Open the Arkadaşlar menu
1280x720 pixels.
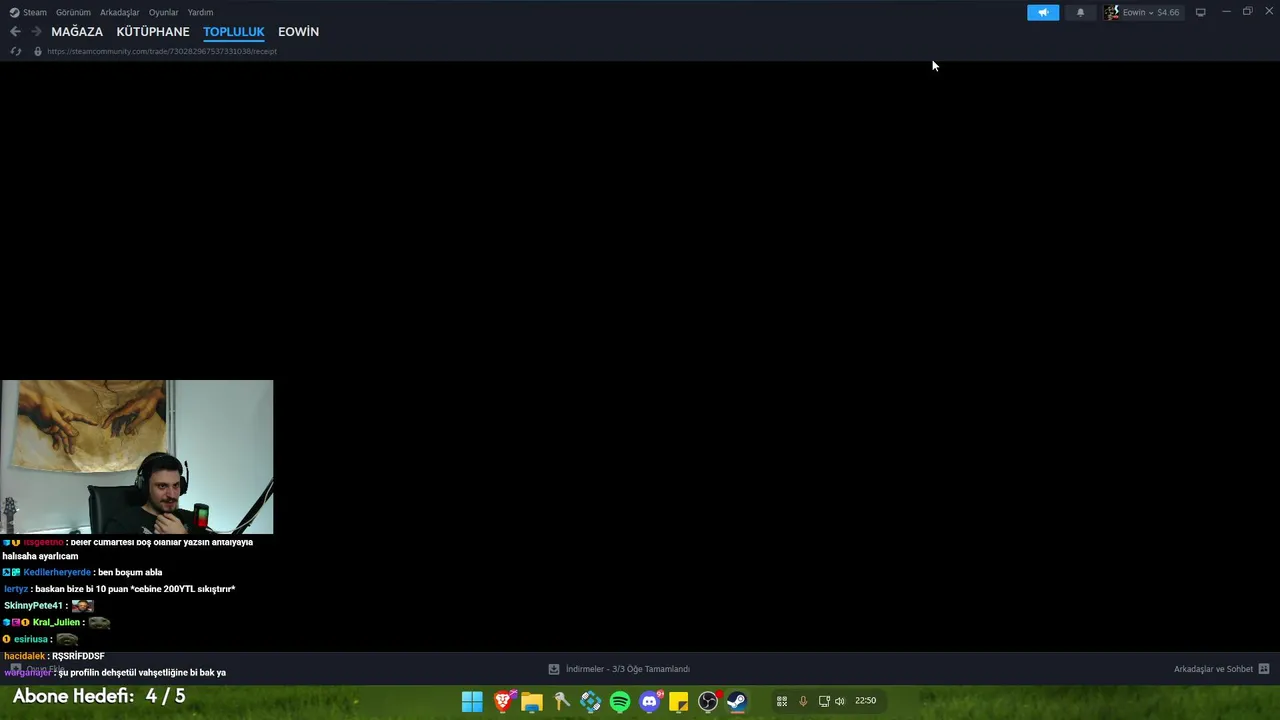tap(119, 12)
